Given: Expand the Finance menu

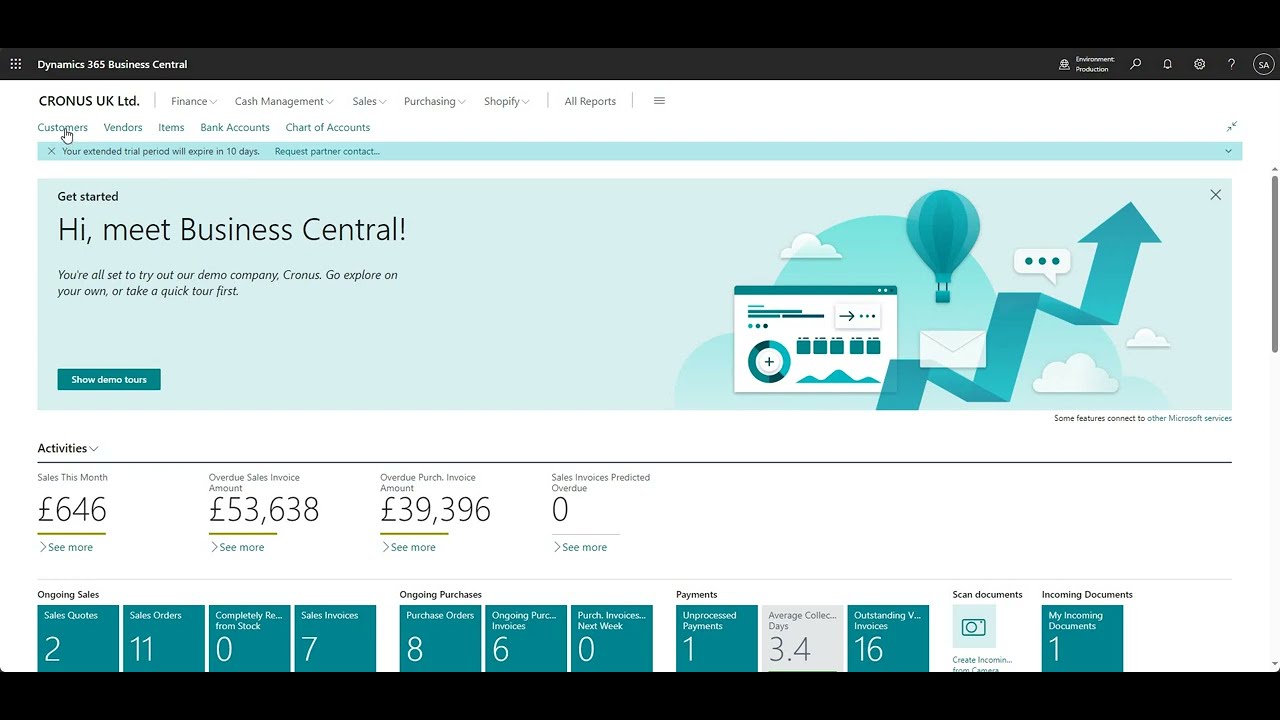Looking at the screenshot, I should point(194,101).
